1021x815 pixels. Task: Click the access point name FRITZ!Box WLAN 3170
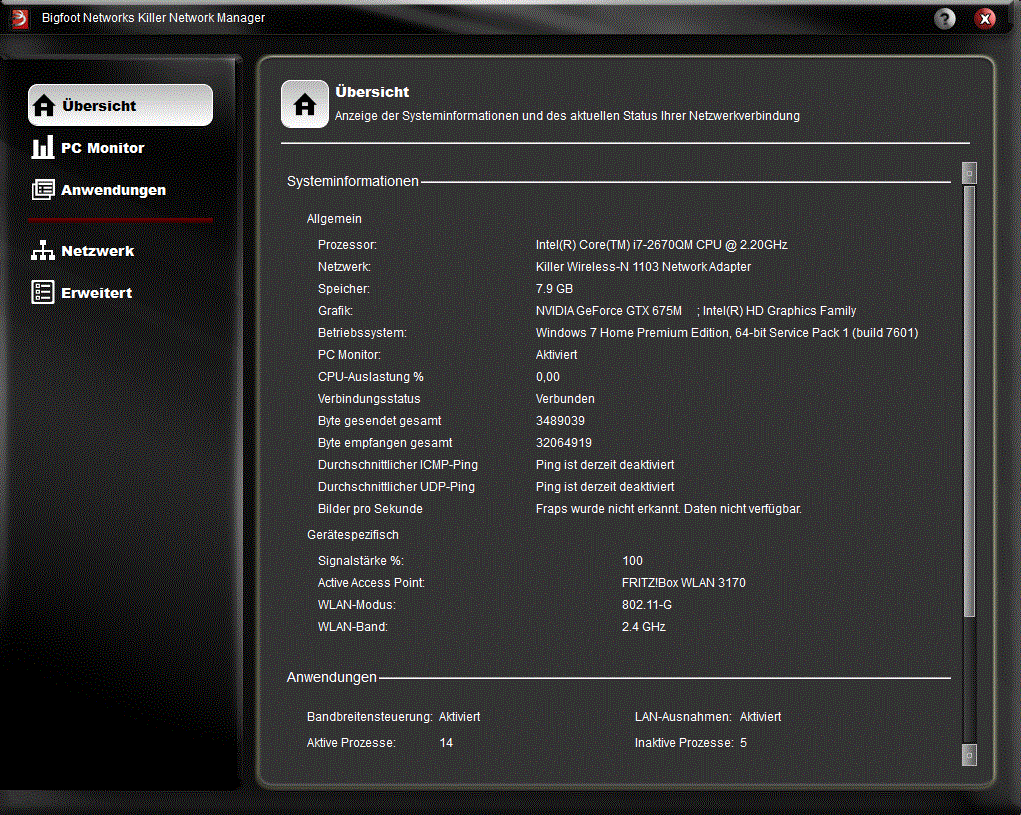tap(684, 583)
